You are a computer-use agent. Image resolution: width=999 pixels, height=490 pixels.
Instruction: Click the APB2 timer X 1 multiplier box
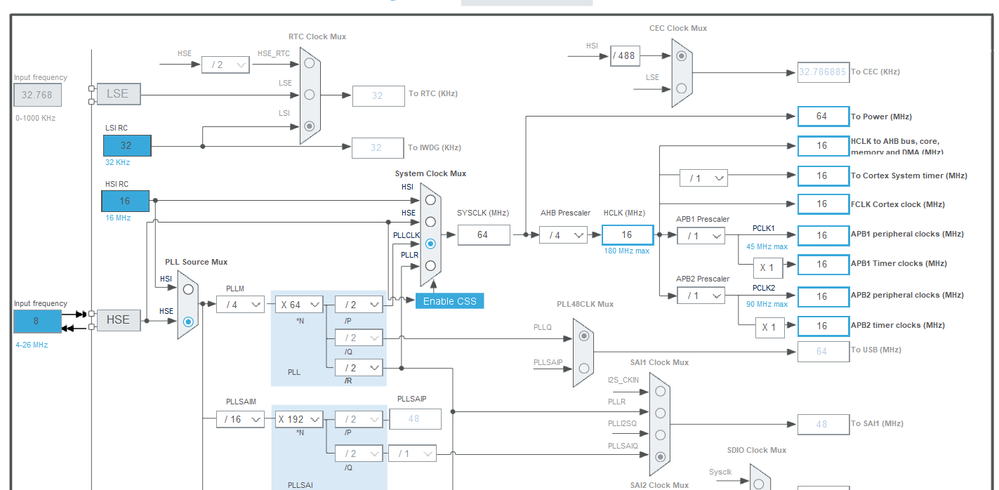[x=770, y=328]
